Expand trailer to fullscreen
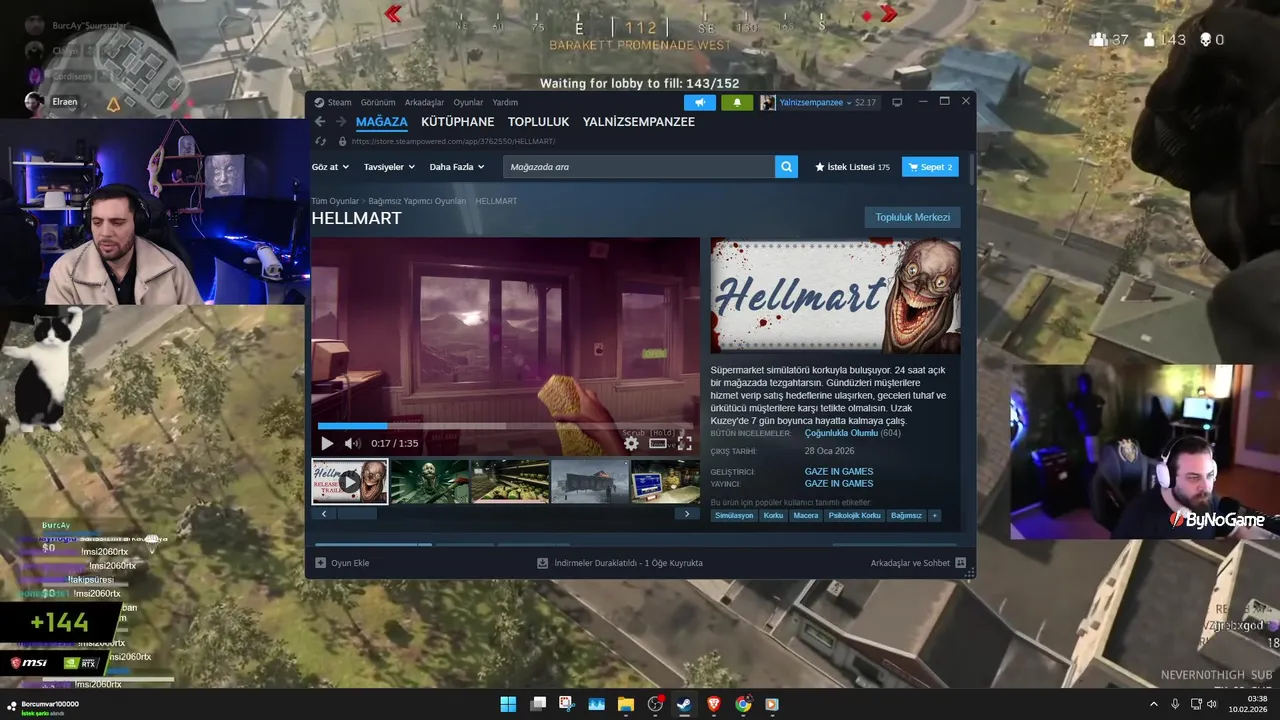Viewport: 1280px width, 720px height. coord(685,443)
